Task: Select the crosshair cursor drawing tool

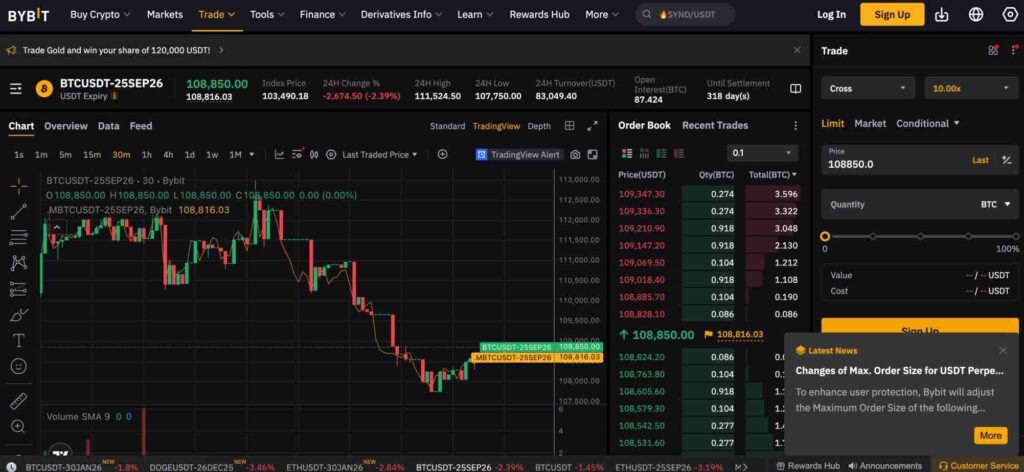Action: (x=19, y=186)
